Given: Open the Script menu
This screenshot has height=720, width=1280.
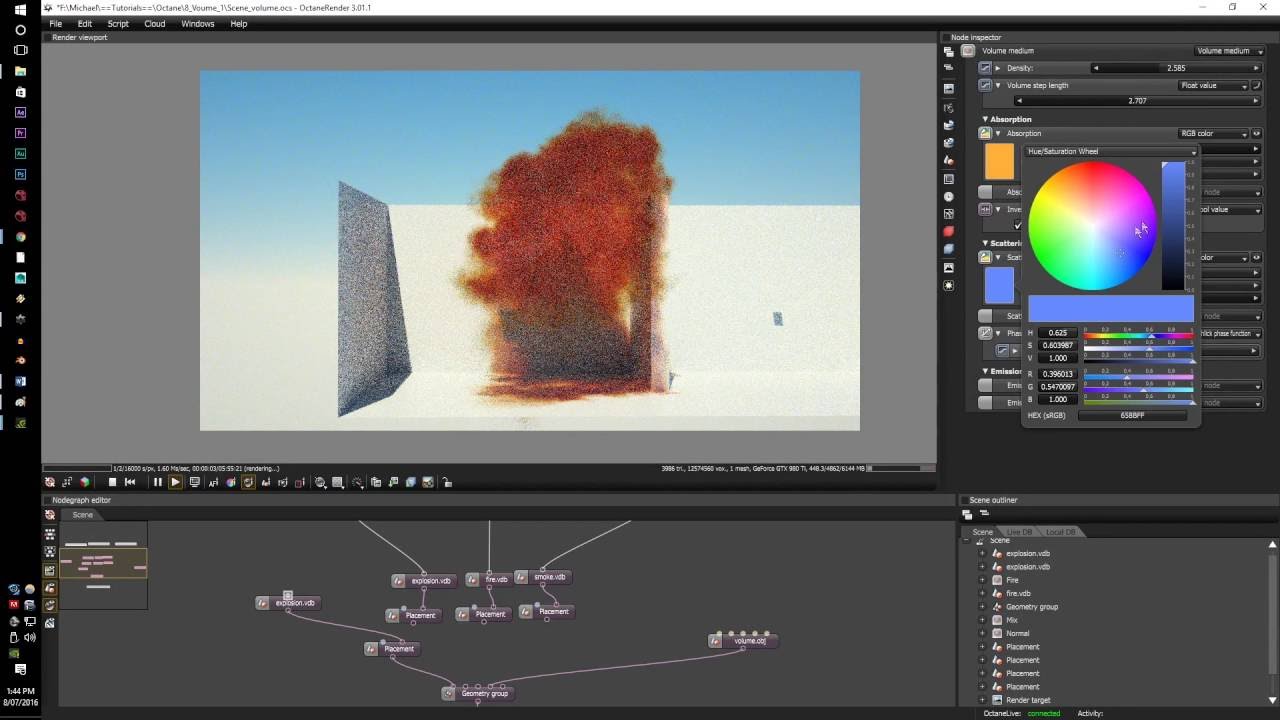Looking at the screenshot, I should coord(118,24).
